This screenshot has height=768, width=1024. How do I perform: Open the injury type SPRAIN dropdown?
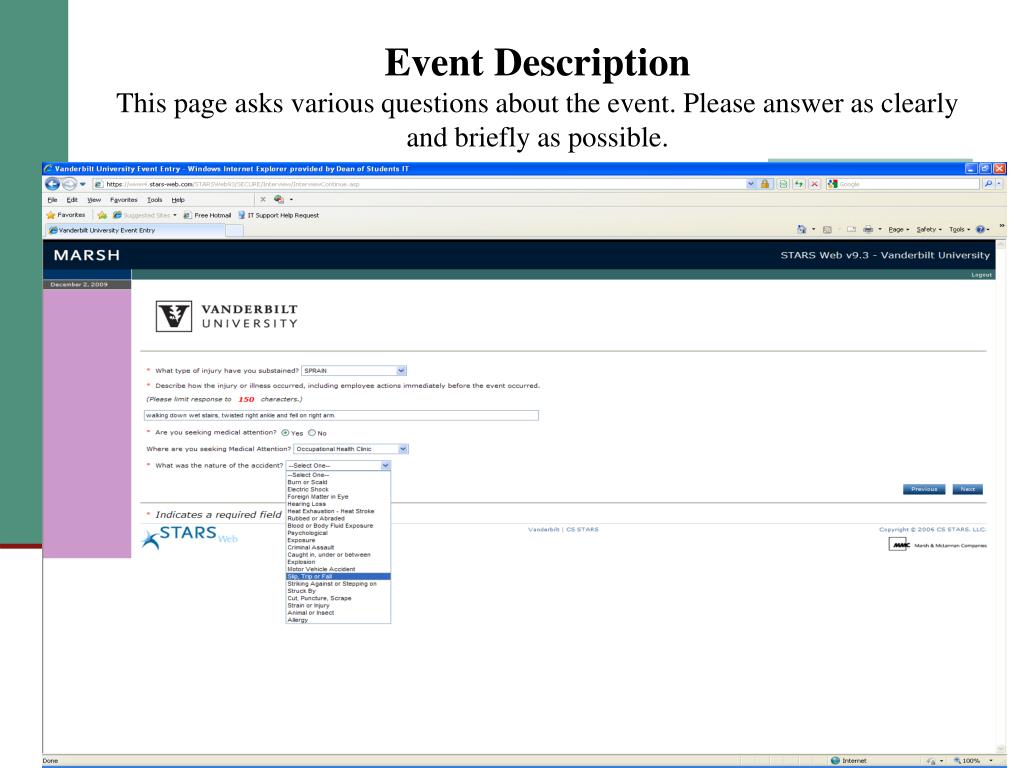tap(353, 370)
